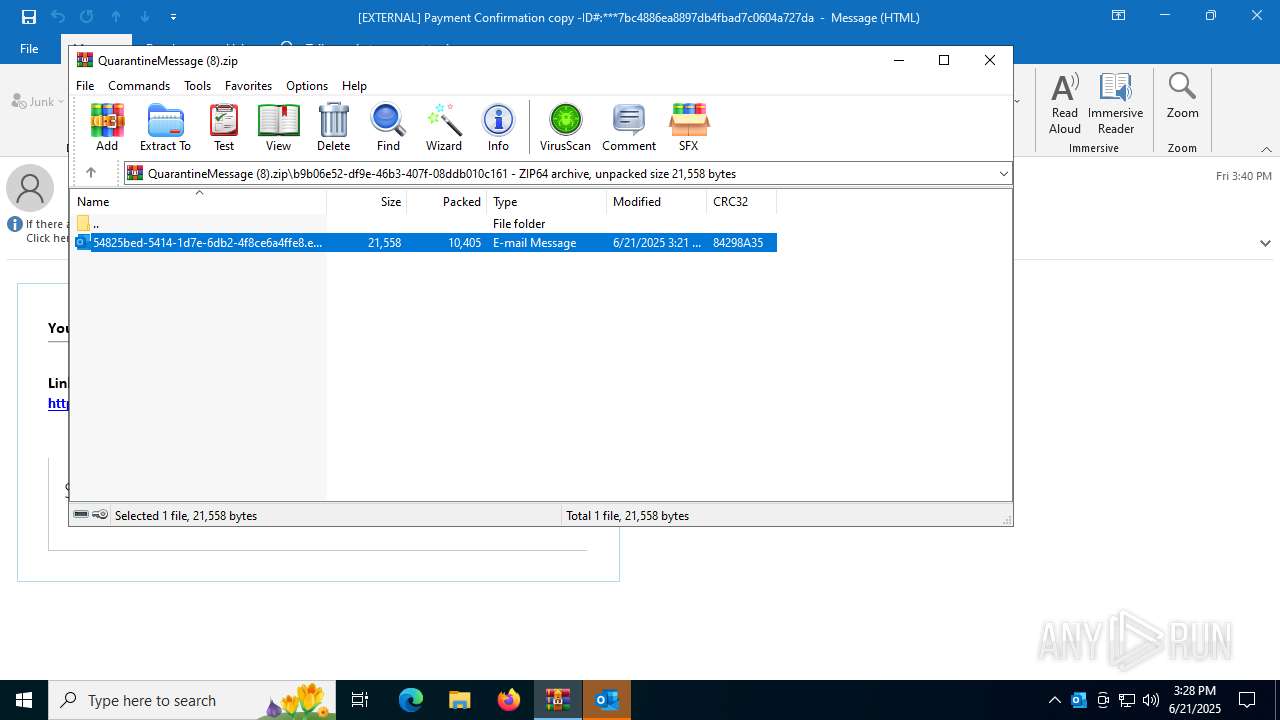This screenshot has width=1280, height=720.
Task: Open File Explorer from taskbar
Action: (460, 700)
